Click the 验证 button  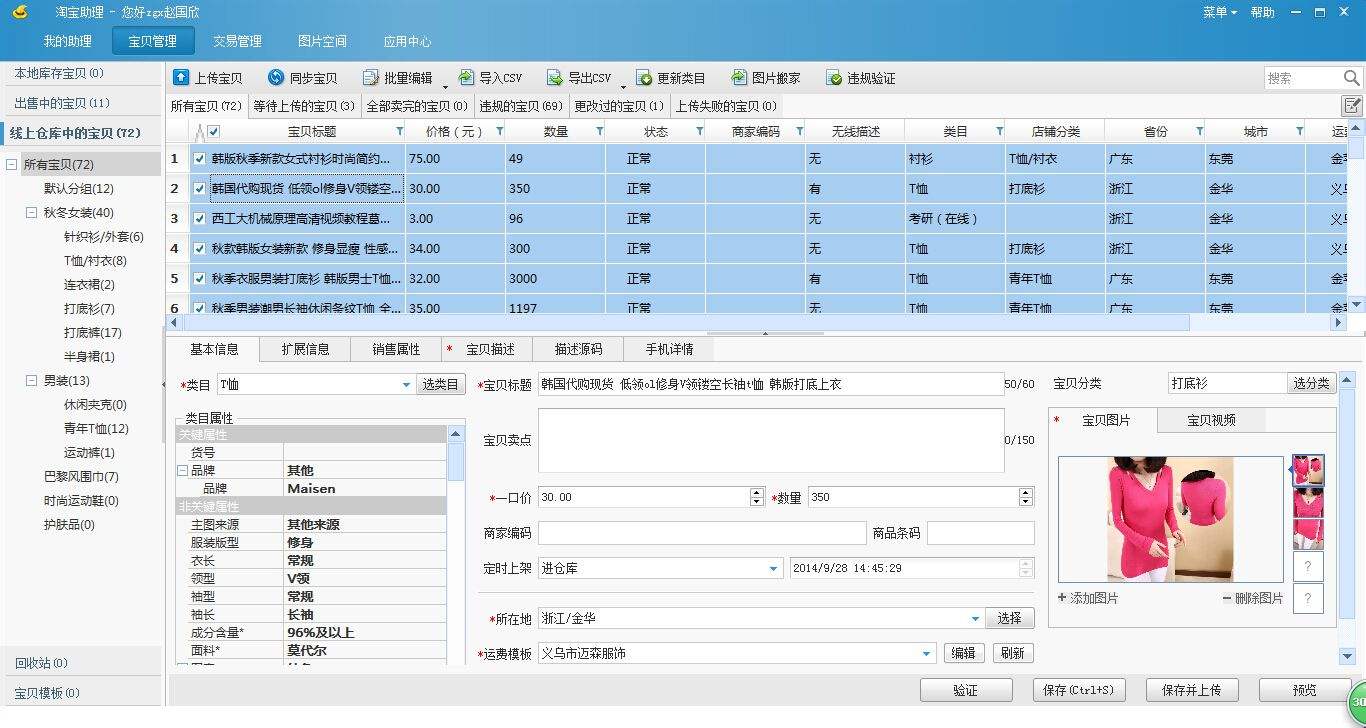(966, 689)
